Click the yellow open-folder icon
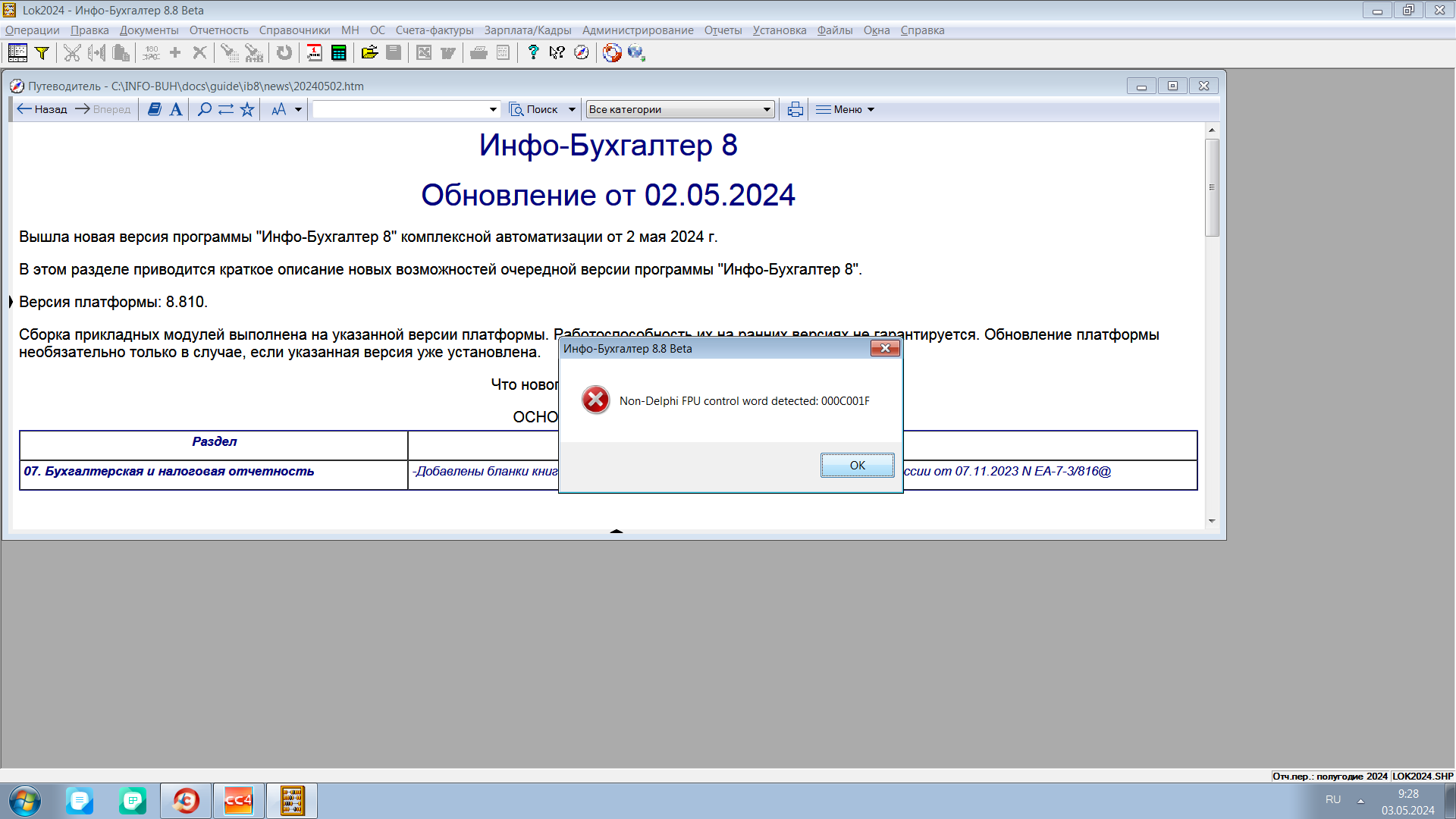 (369, 52)
